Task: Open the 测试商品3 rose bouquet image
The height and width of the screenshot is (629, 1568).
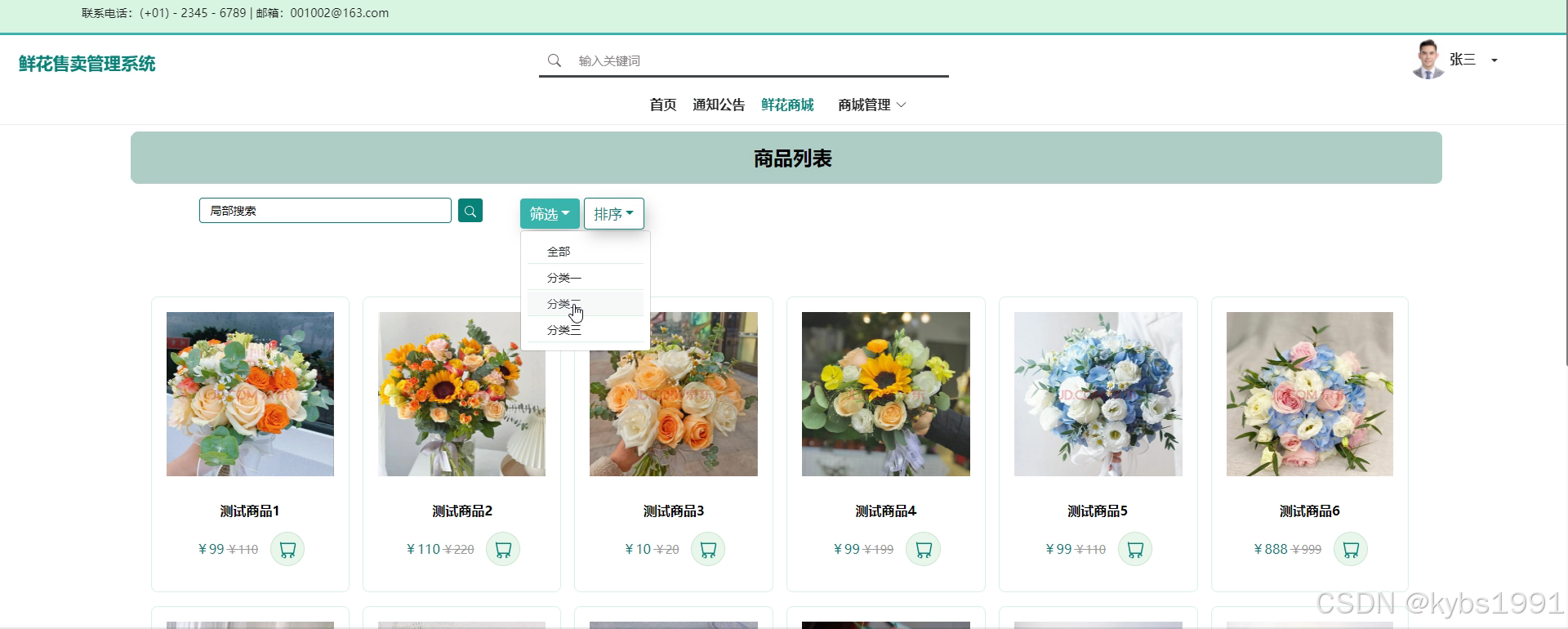Action: pyautogui.click(x=674, y=394)
